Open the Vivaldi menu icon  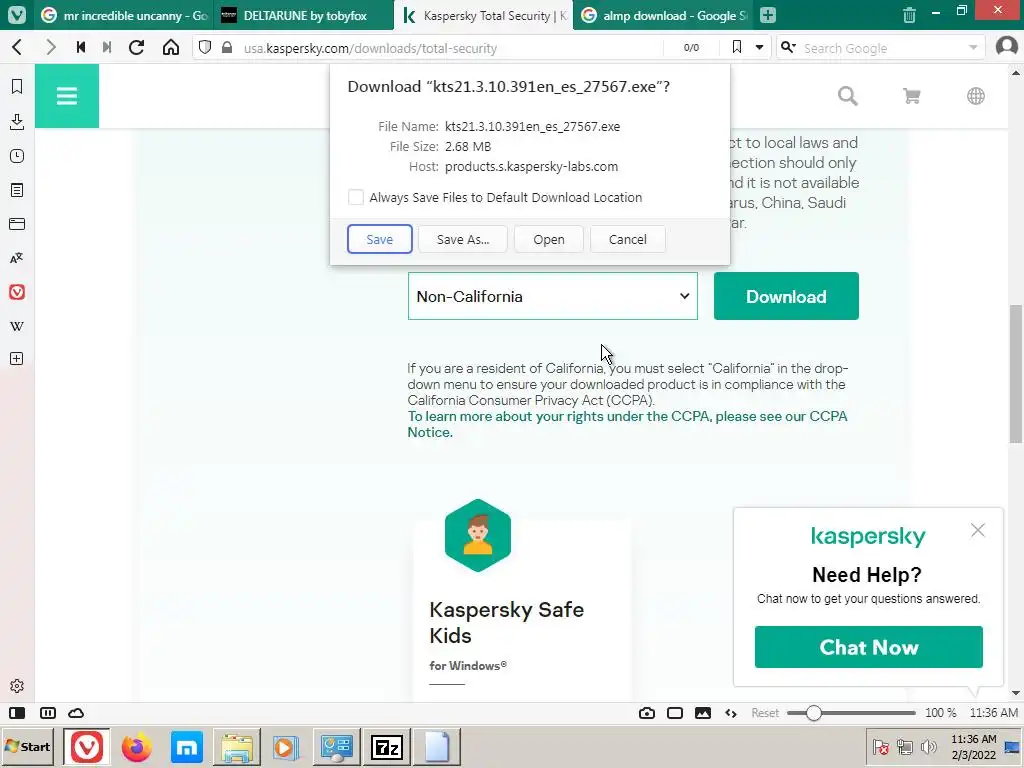16,14
